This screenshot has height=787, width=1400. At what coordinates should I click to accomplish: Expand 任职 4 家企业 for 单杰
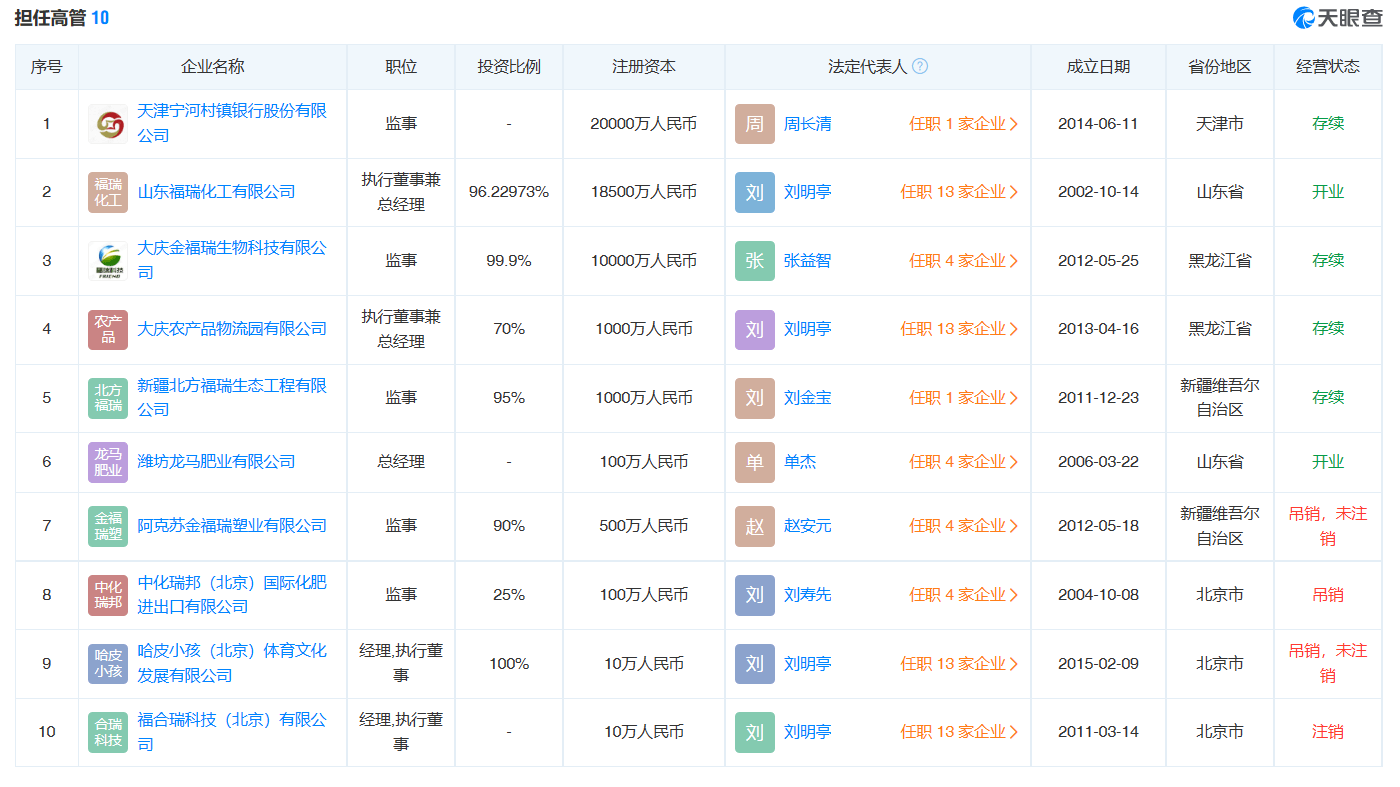(964, 462)
